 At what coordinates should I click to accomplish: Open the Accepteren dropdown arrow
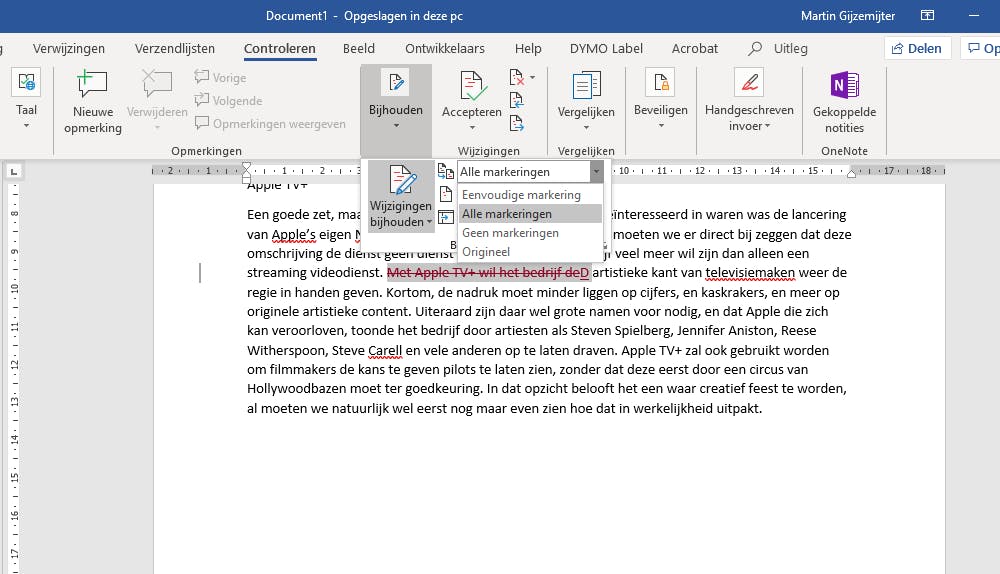472,128
